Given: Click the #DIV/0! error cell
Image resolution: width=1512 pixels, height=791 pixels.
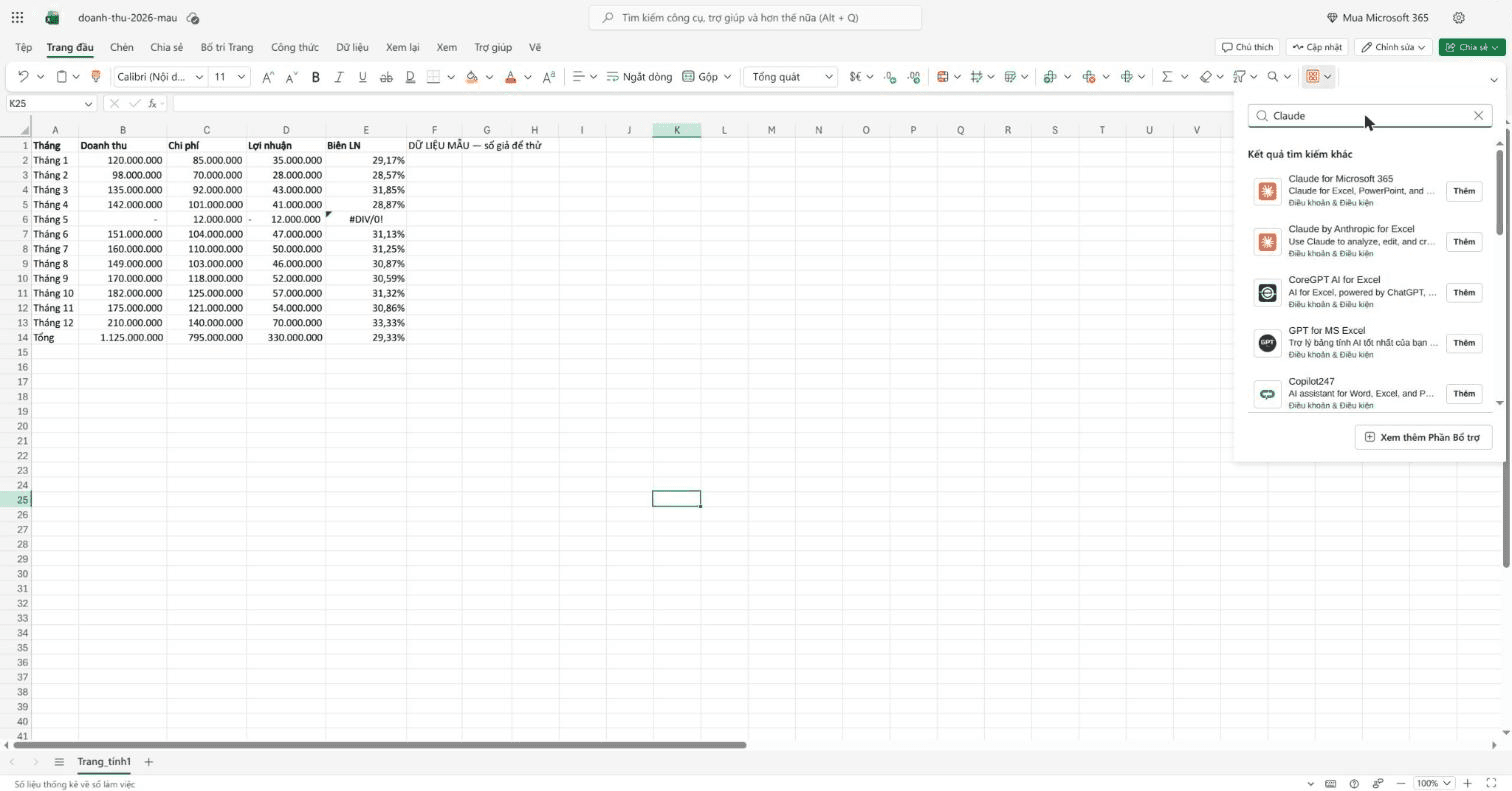Looking at the screenshot, I should pos(366,219).
